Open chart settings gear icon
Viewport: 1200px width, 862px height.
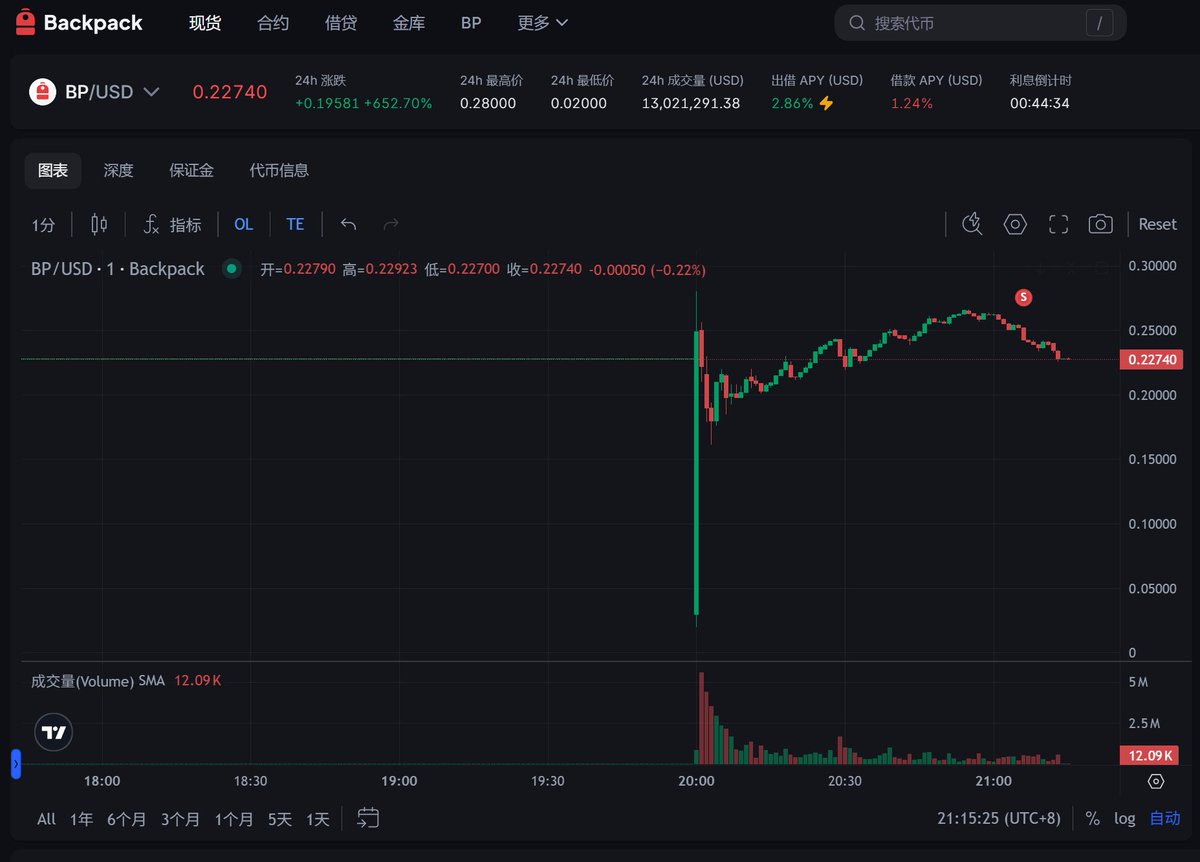1015,224
